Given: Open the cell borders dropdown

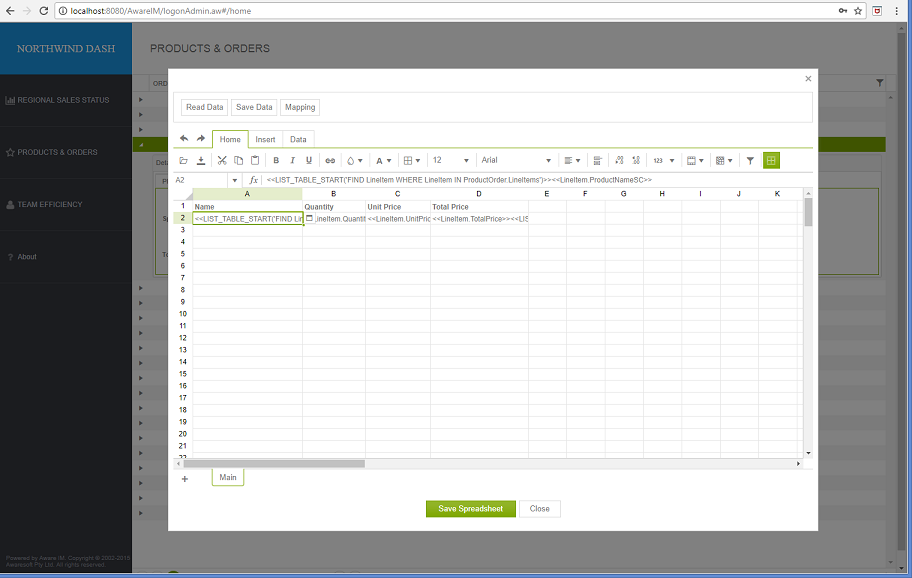Looking at the screenshot, I should (x=412, y=160).
